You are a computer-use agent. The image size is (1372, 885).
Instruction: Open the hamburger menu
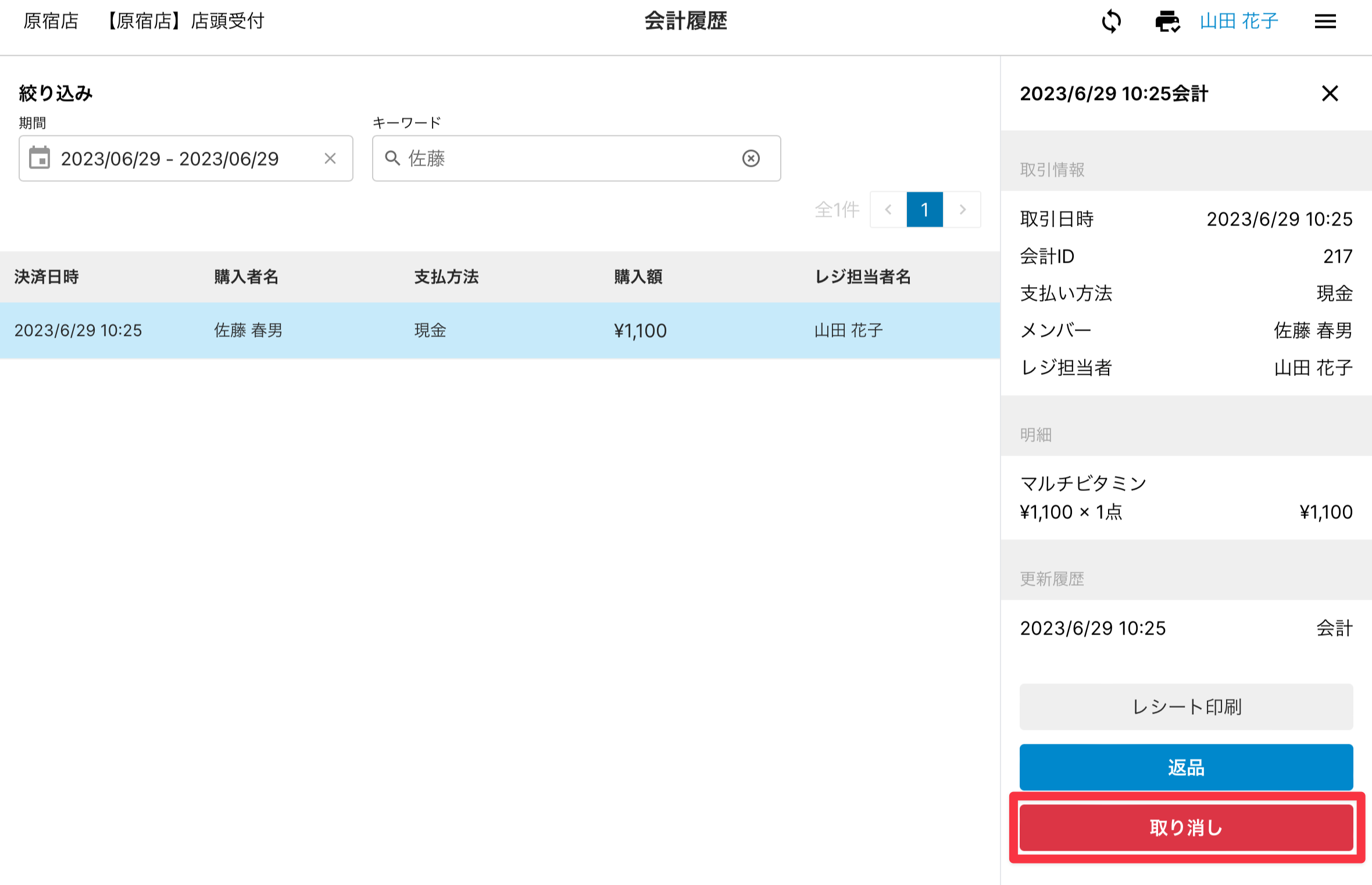pyautogui.click(x=1325, y=22)
